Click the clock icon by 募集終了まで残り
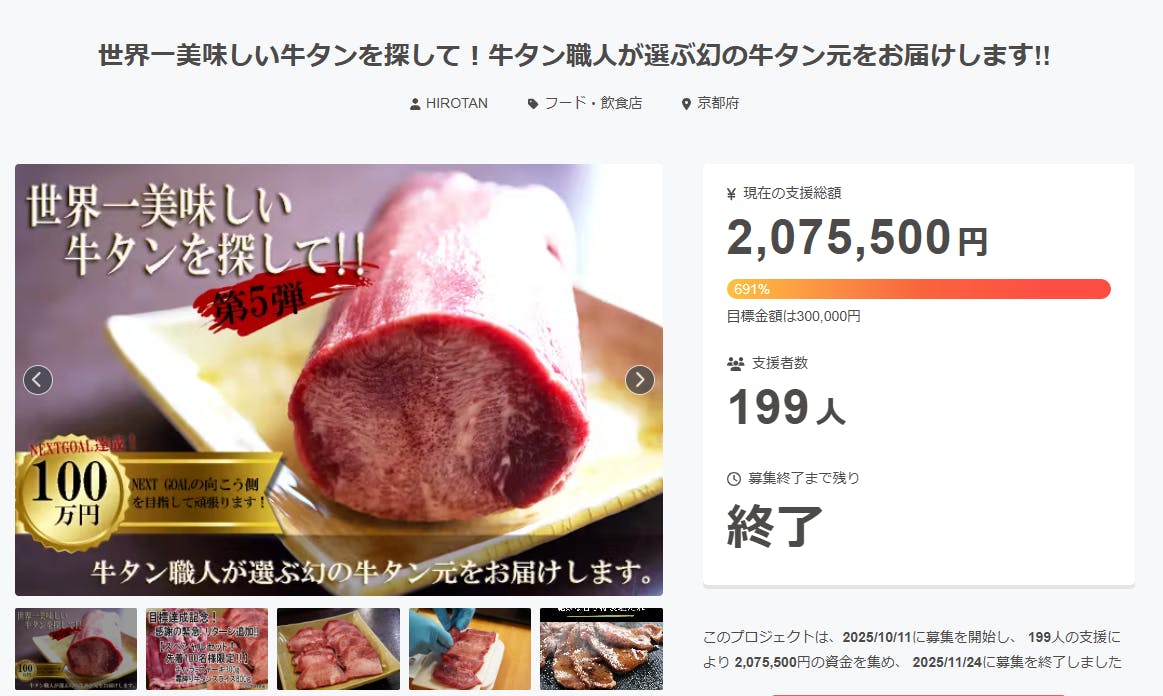This screenshot has height=696, width=1163. pos(734,479)
